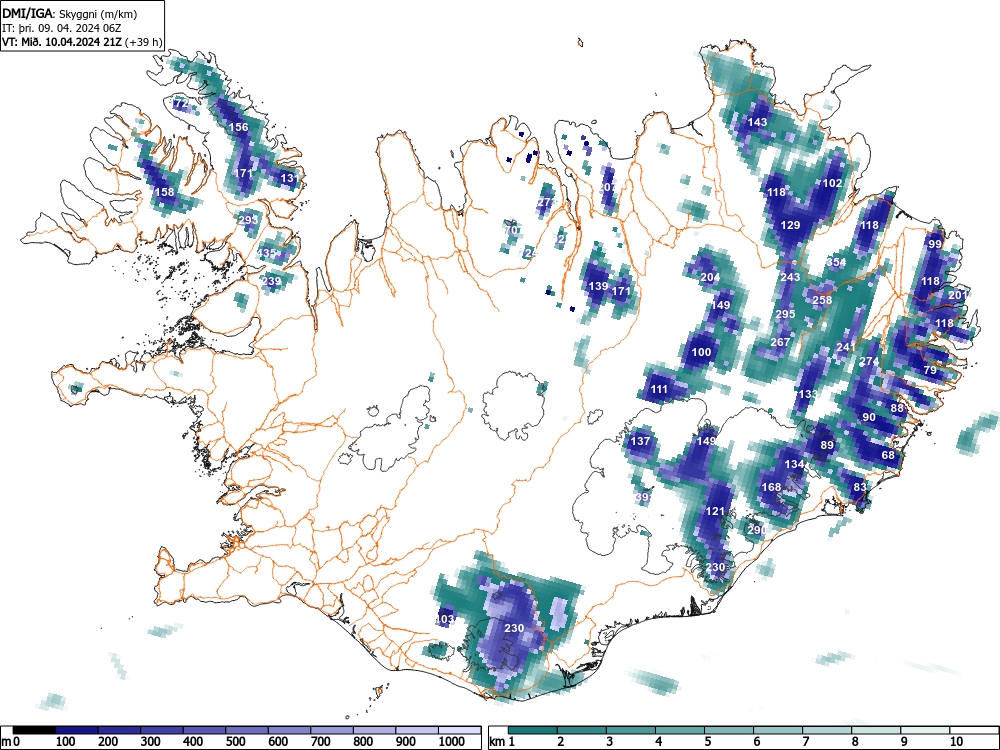
Task: Click the map value 274
Action: tap(869, 361)
